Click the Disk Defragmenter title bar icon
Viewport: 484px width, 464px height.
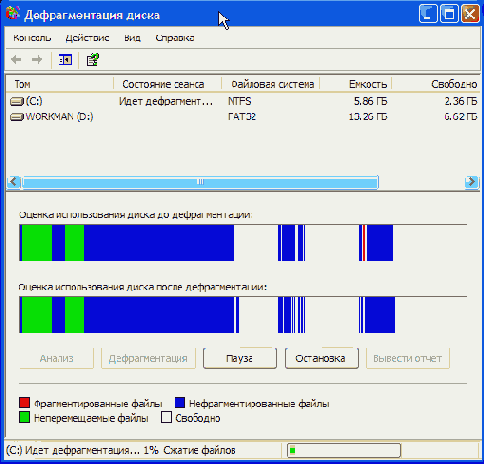13,14
